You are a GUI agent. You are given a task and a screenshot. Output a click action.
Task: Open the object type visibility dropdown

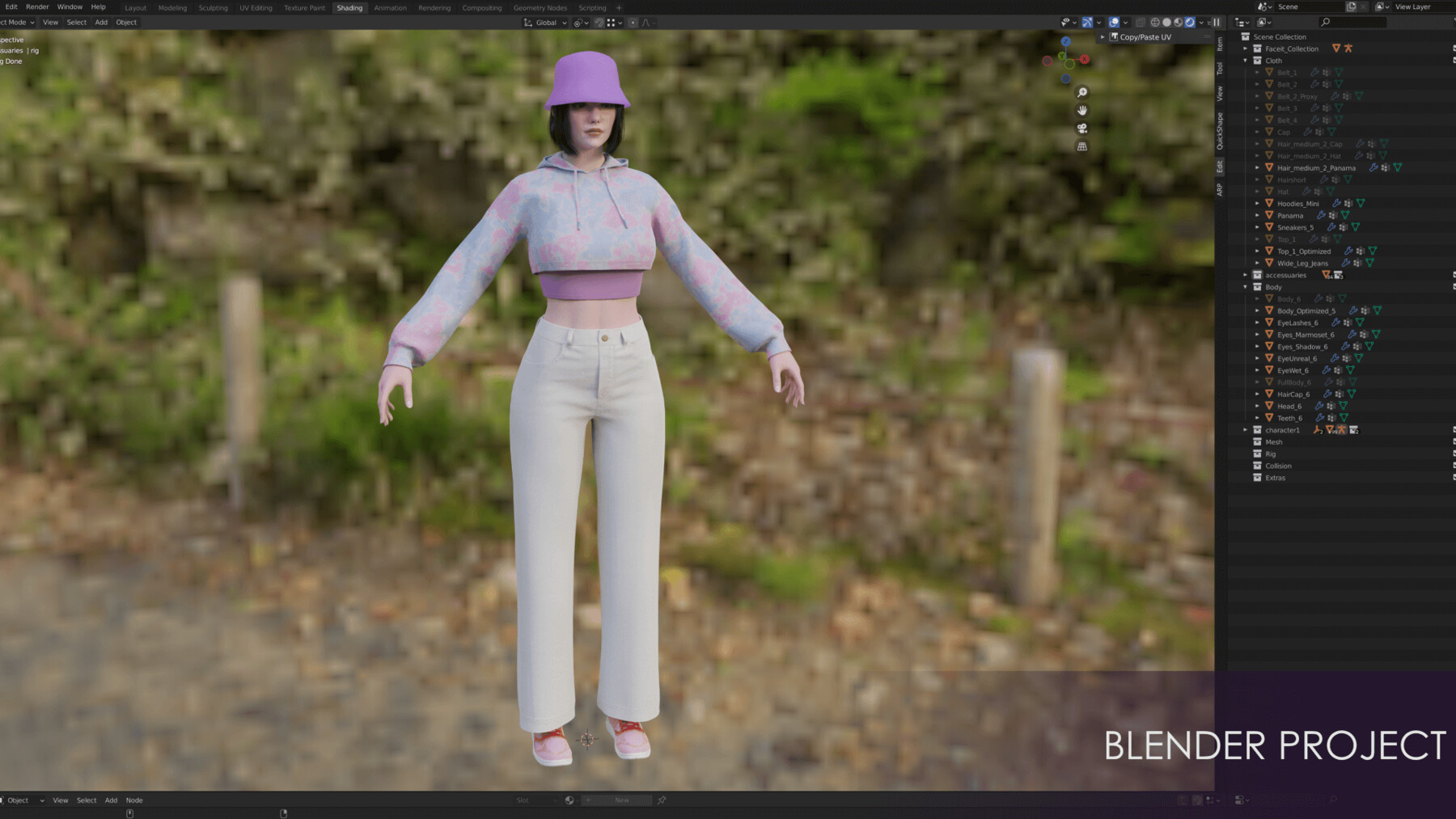coord(1069,23)
